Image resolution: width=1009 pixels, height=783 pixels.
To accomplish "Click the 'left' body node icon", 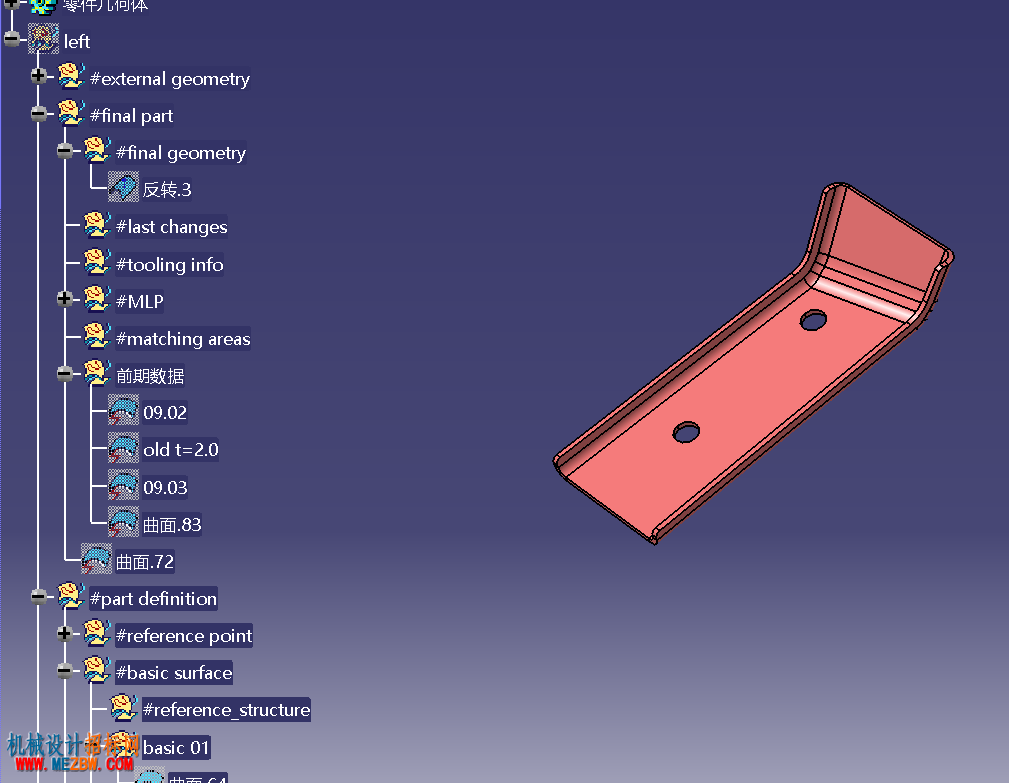I will (x=43, y=39).
